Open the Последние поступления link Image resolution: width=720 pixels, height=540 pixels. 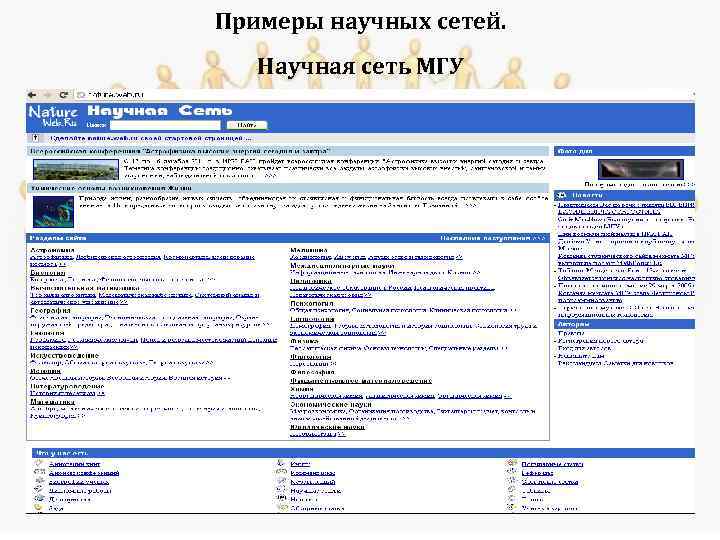[493, 238]
